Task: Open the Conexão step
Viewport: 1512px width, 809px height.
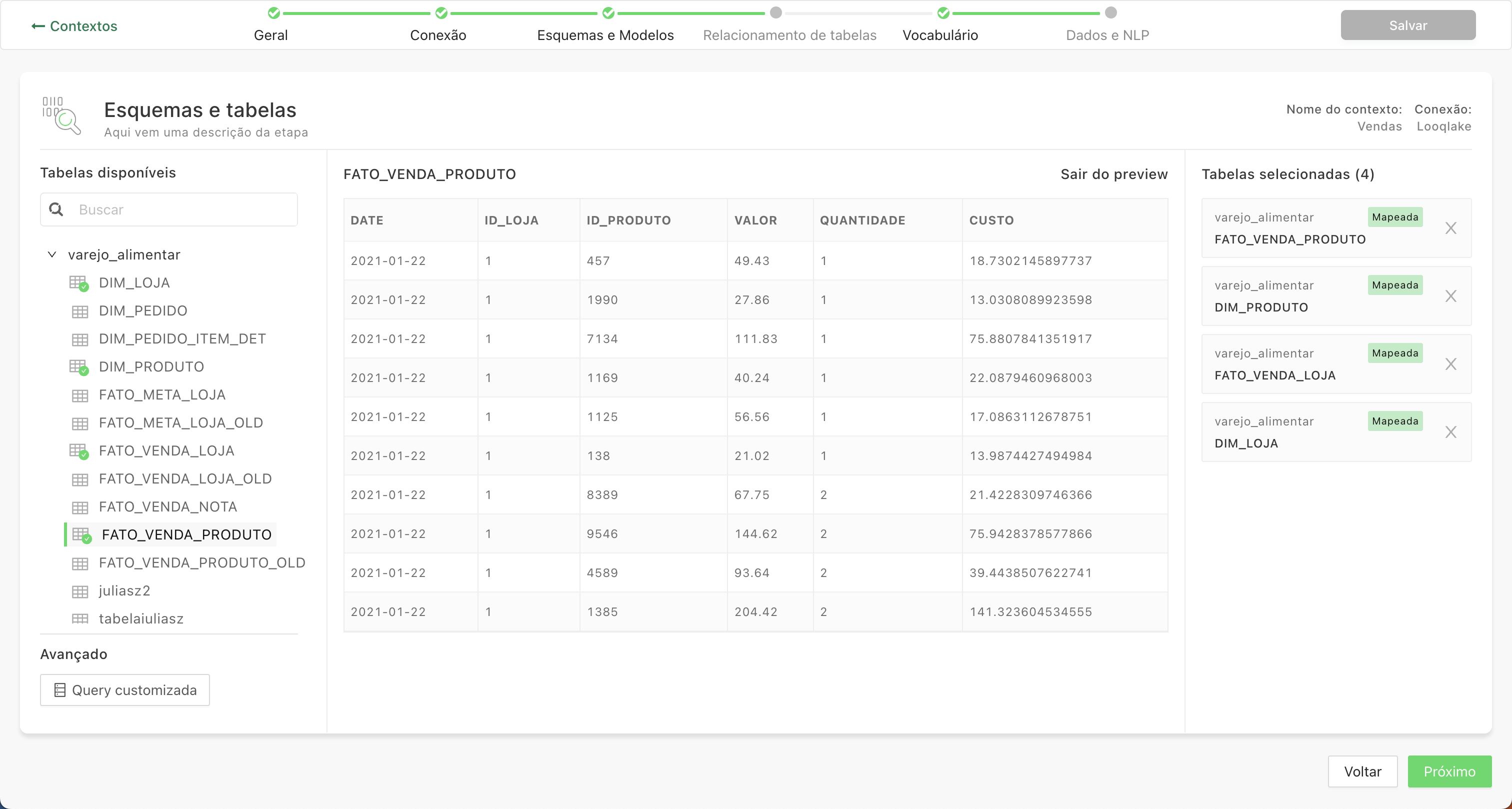Action: (x=438, y=35)
